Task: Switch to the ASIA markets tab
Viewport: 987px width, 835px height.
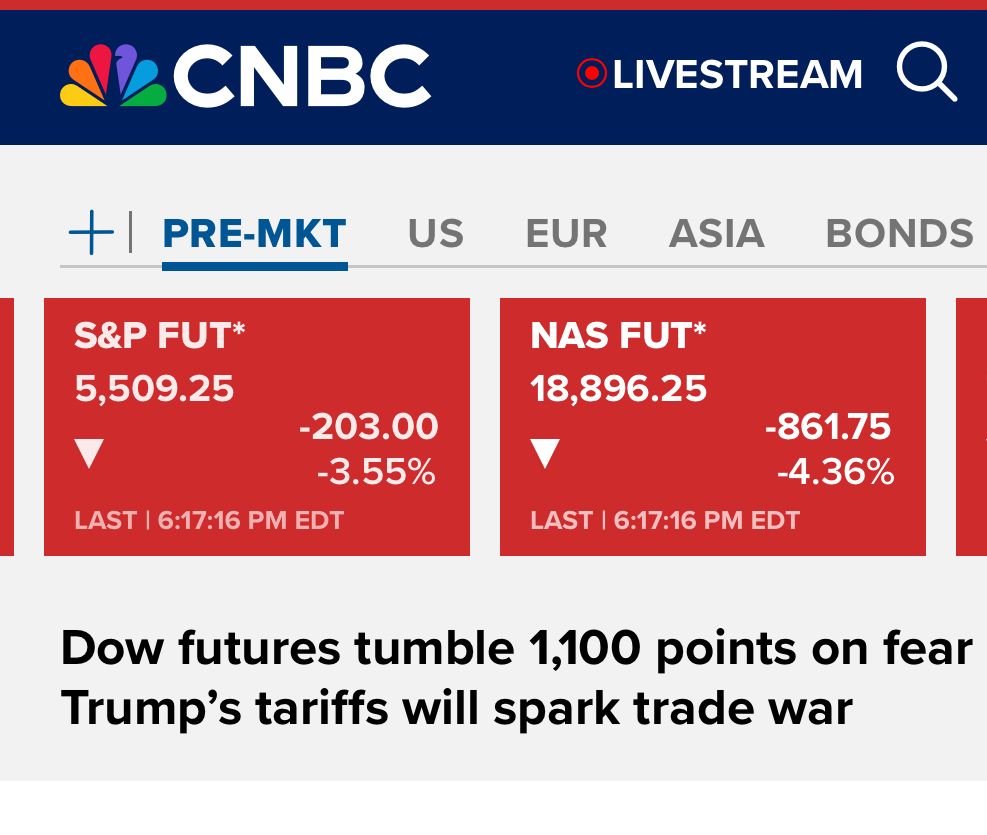Action: [716, 233]
